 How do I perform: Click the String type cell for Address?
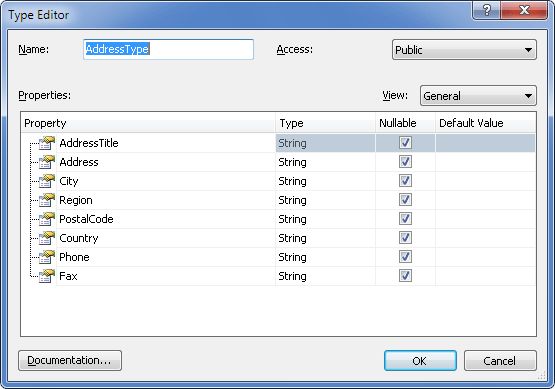coord(325,162)
